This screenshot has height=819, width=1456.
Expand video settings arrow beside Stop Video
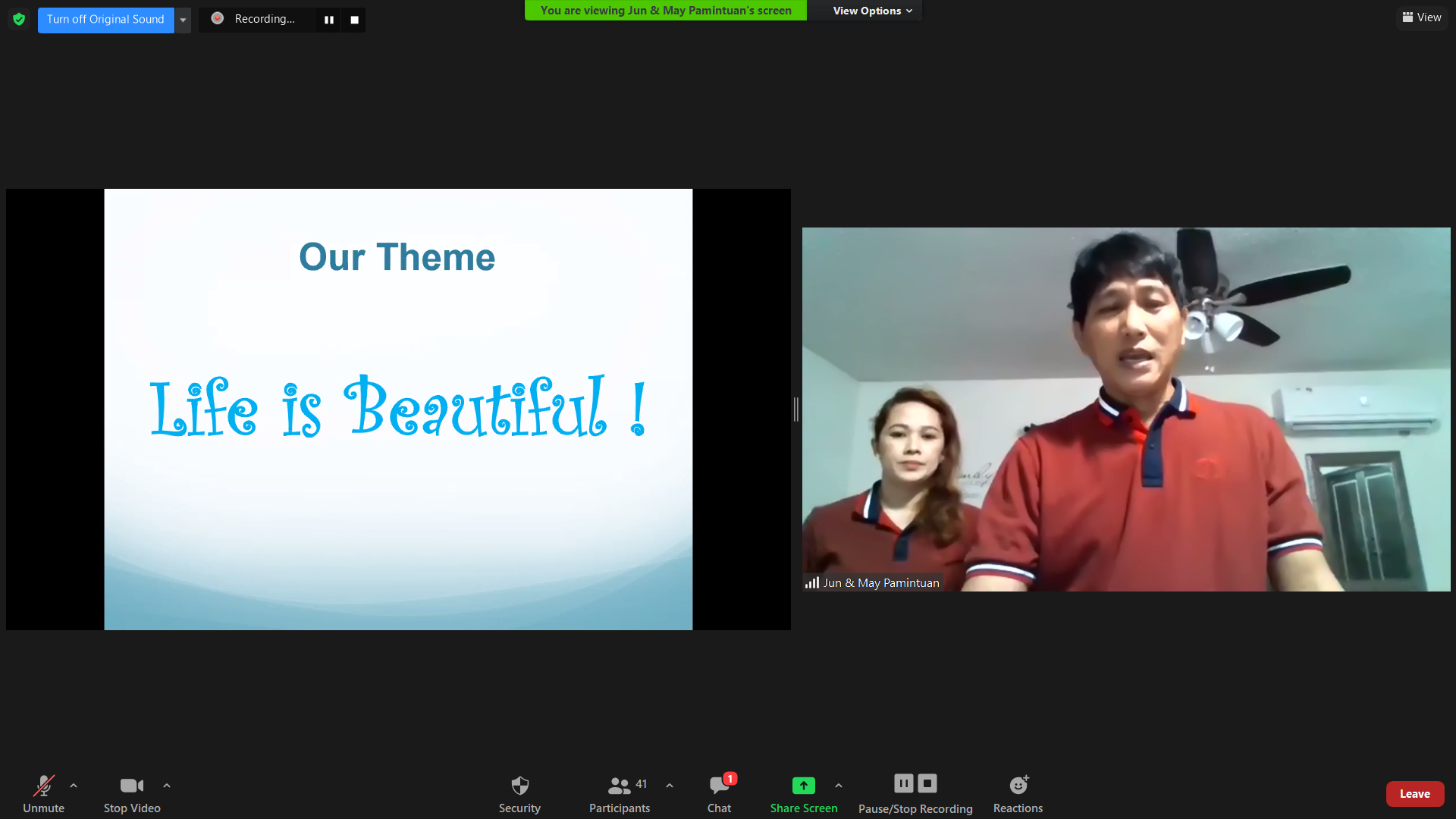(x=167, y=786)
